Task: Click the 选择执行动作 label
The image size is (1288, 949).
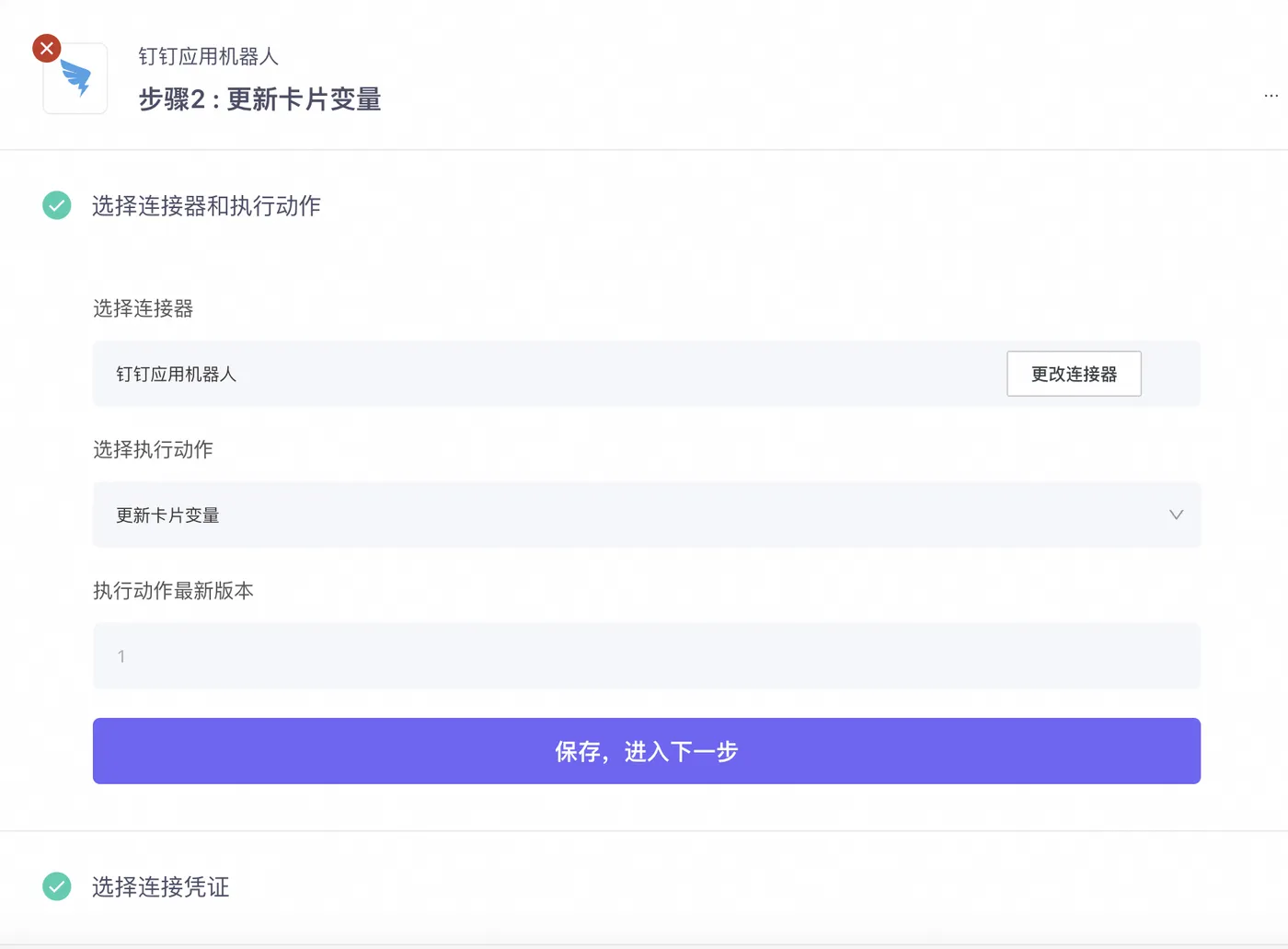Action: [153, 449]
